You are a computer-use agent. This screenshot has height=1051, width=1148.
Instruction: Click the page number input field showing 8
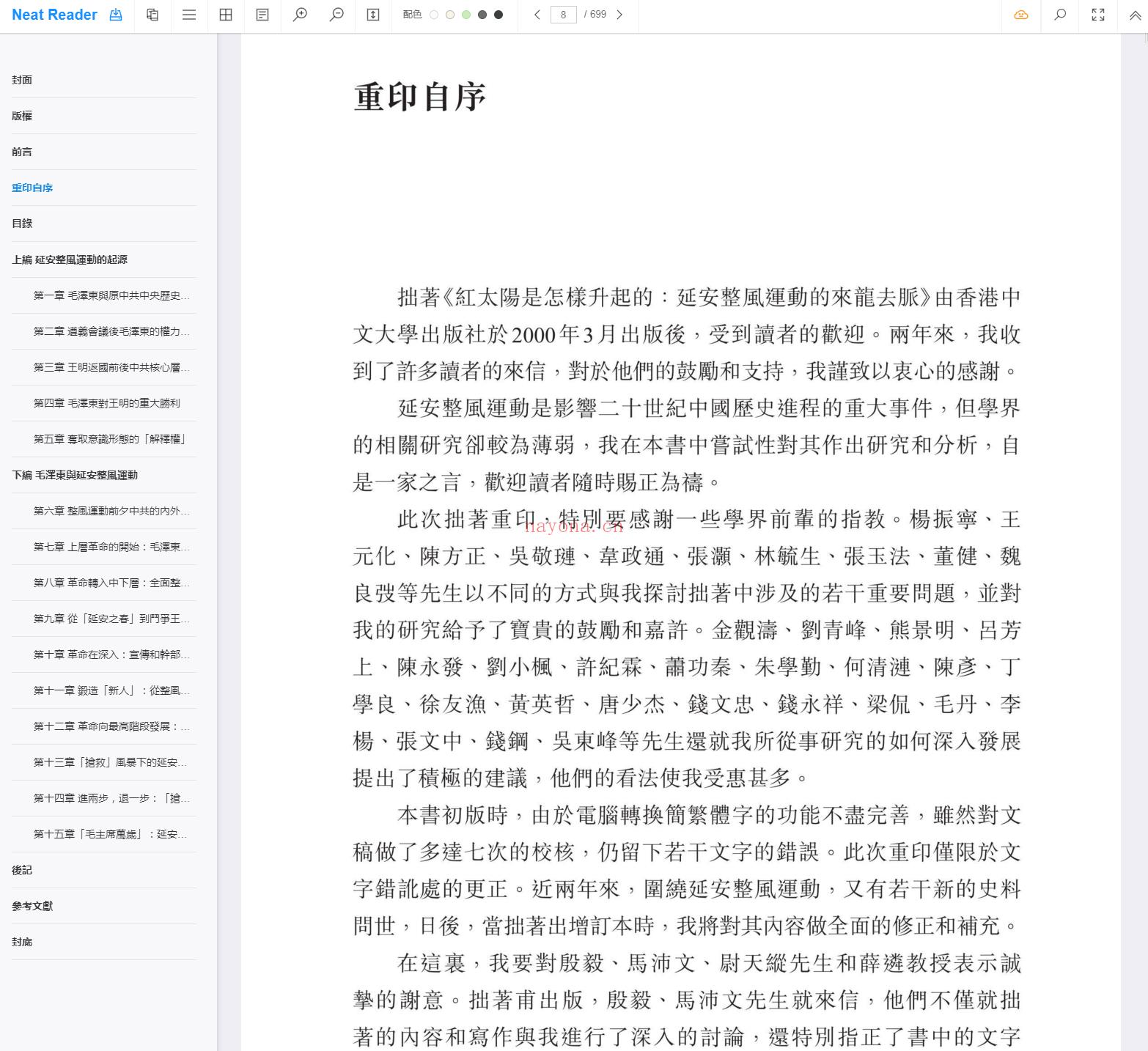[563, 15]
